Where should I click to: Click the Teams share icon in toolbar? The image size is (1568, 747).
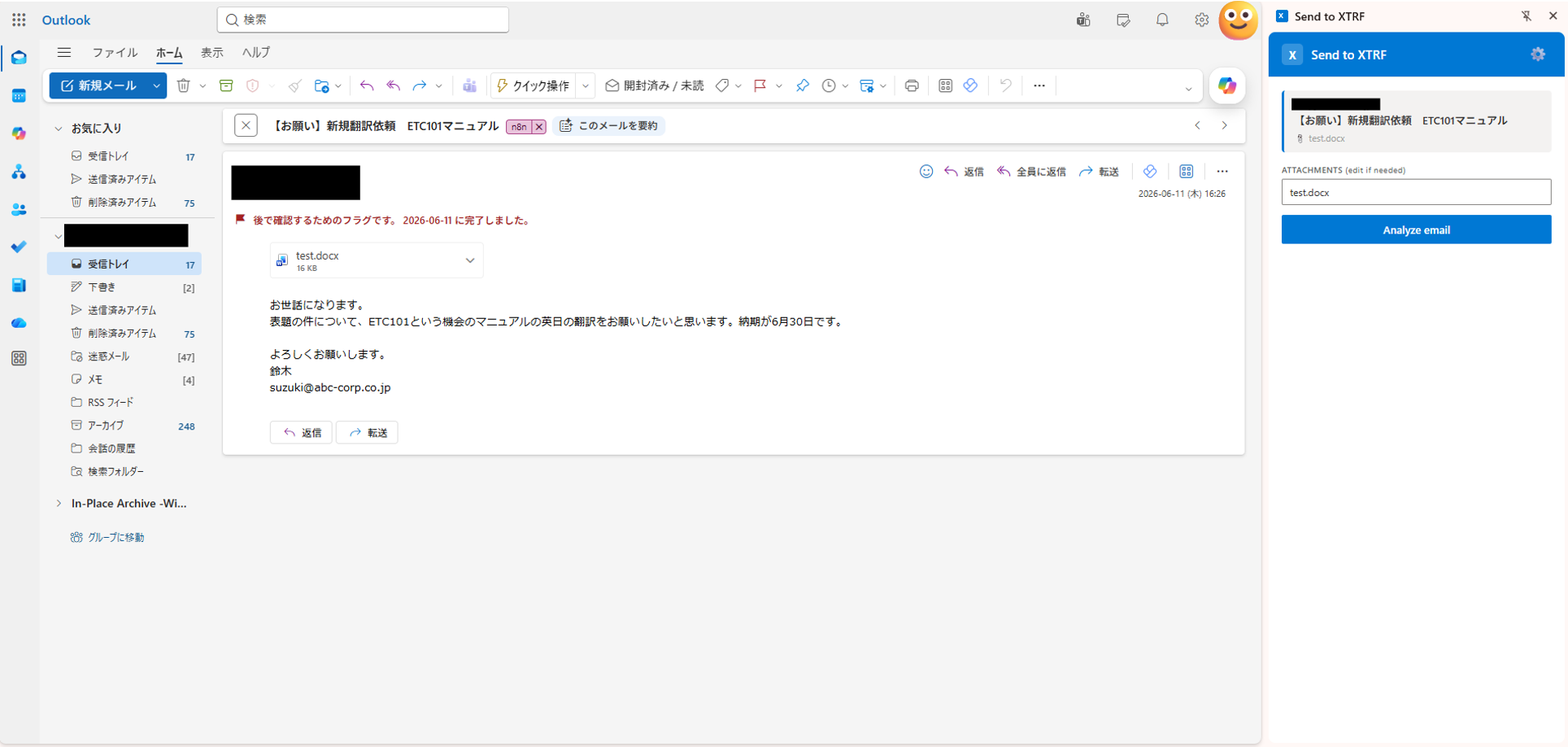click(469, 85)
